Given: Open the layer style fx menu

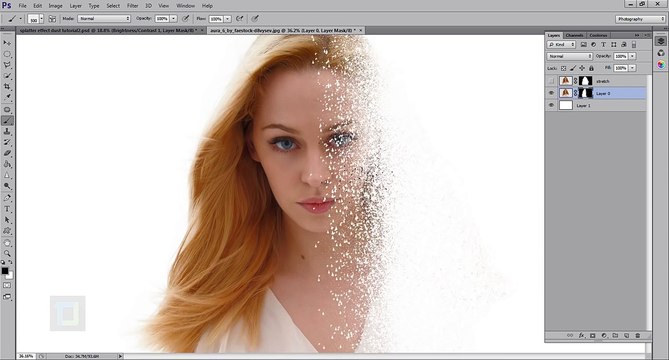Looking at the screenshot, I should click(581, 336).
